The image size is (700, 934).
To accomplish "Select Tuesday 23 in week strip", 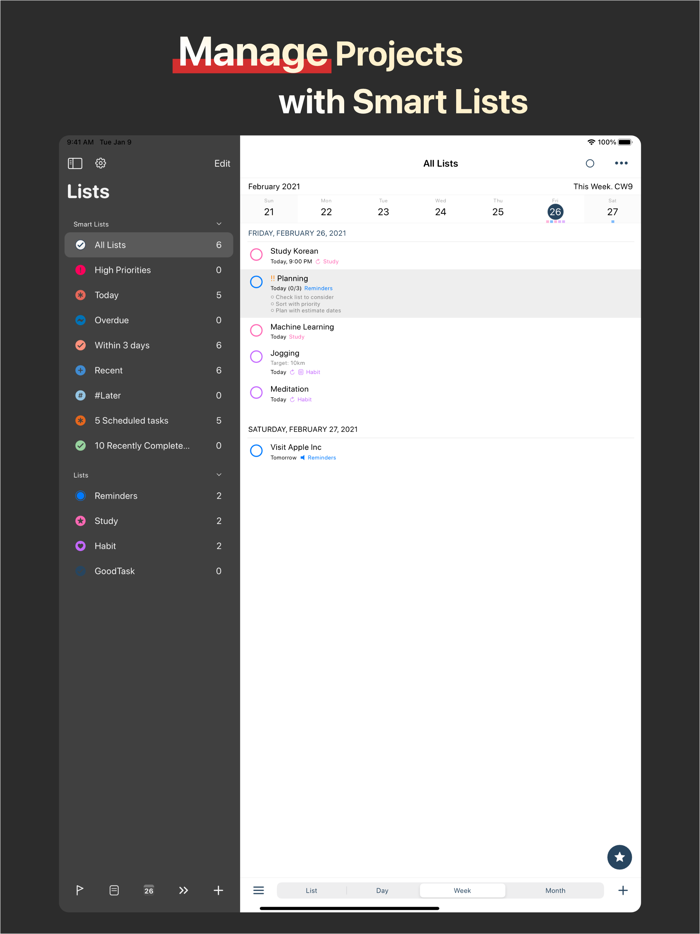I will click(384, 208).
